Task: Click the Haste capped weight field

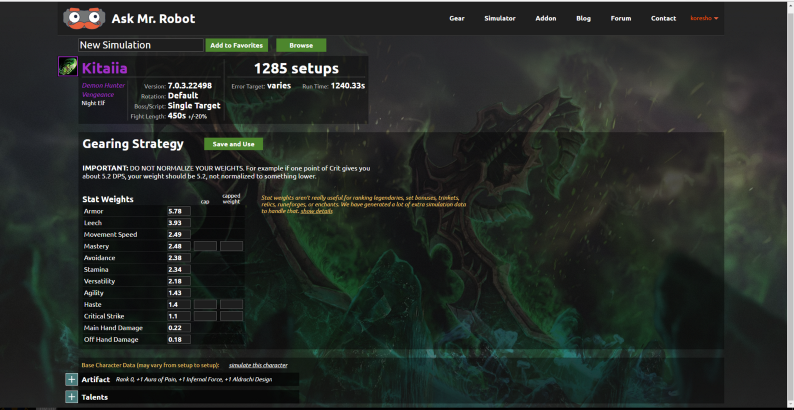Action: point(231,304)
